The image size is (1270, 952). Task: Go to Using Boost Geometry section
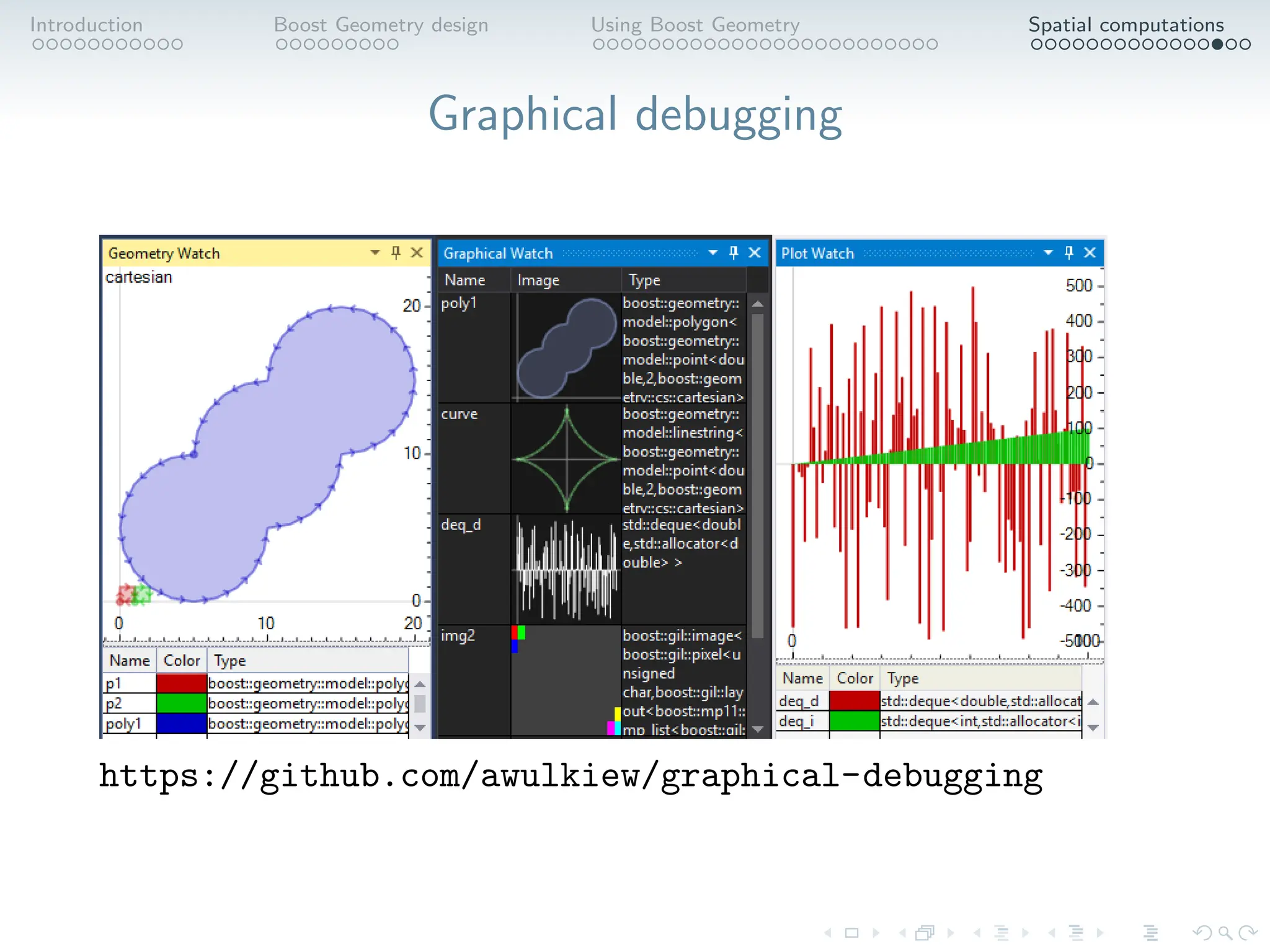pyautogui.click(x=695, y=25)
